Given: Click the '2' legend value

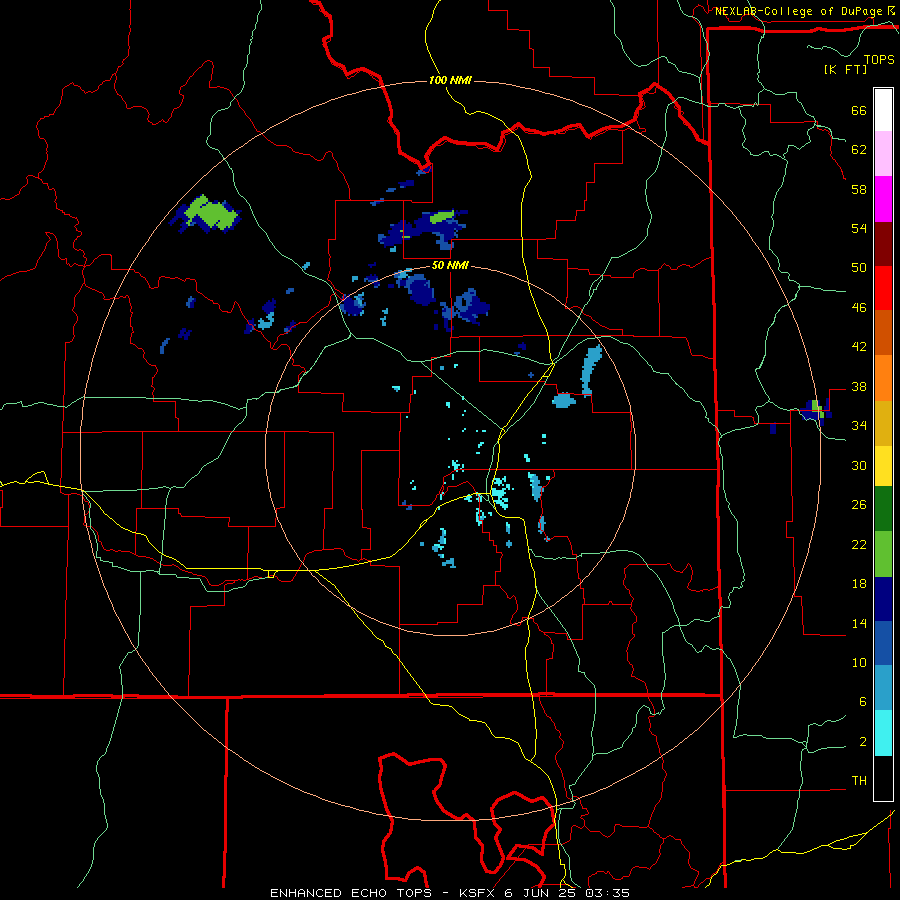Looking at the screenshot, I should 862,742.
